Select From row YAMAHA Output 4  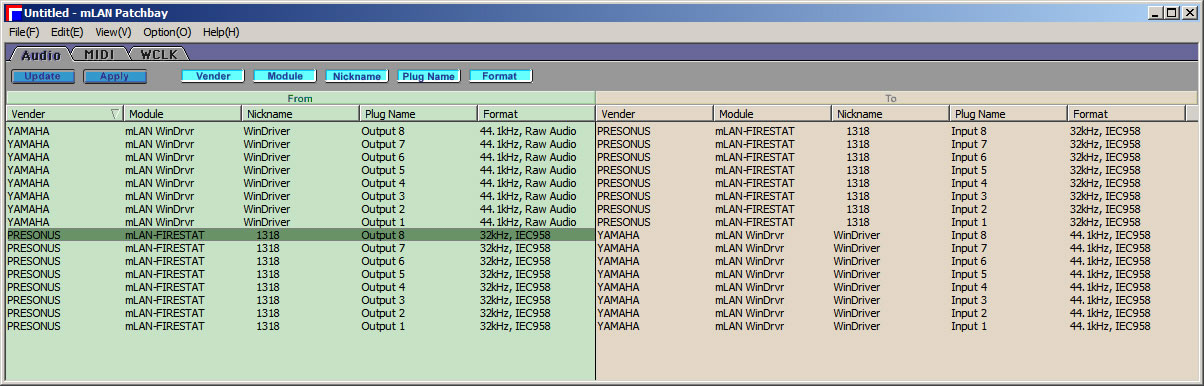click(x=300, y=183)
